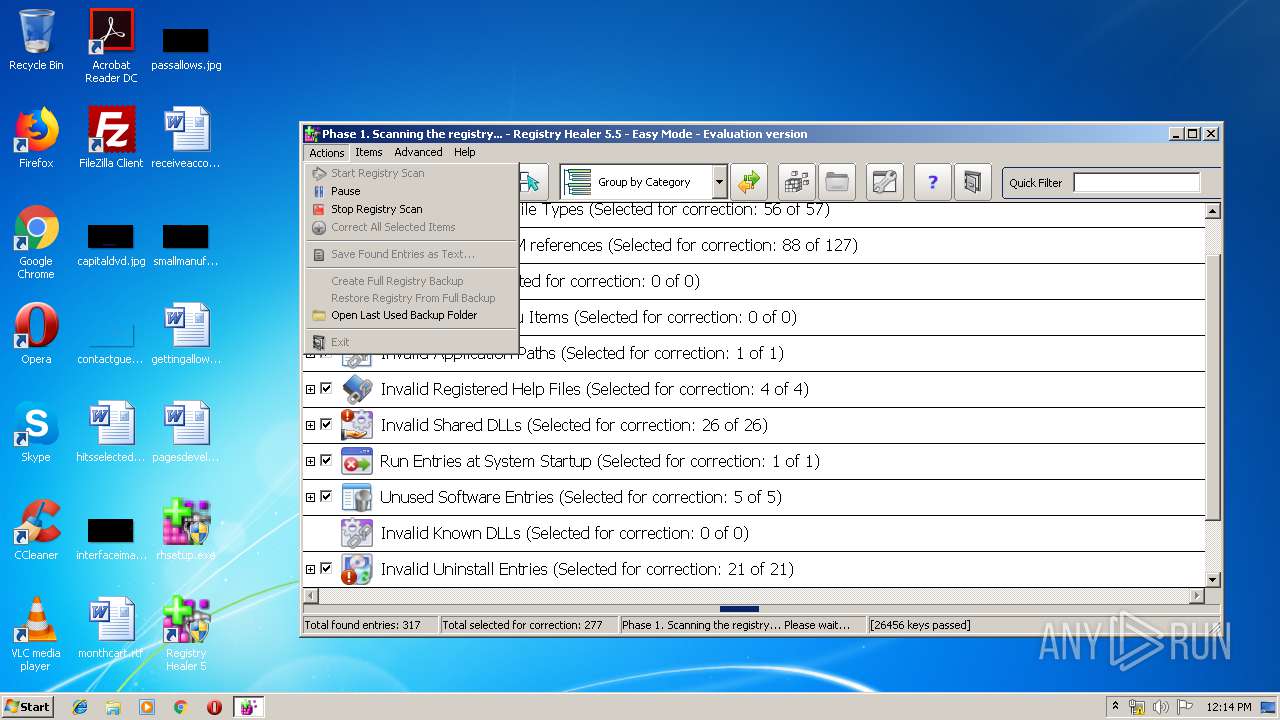Image resolution: width=1280 pixels, height=720 pixels.
Task: Click the Unused Software Entries icon
Action: [x=357, y=497]
